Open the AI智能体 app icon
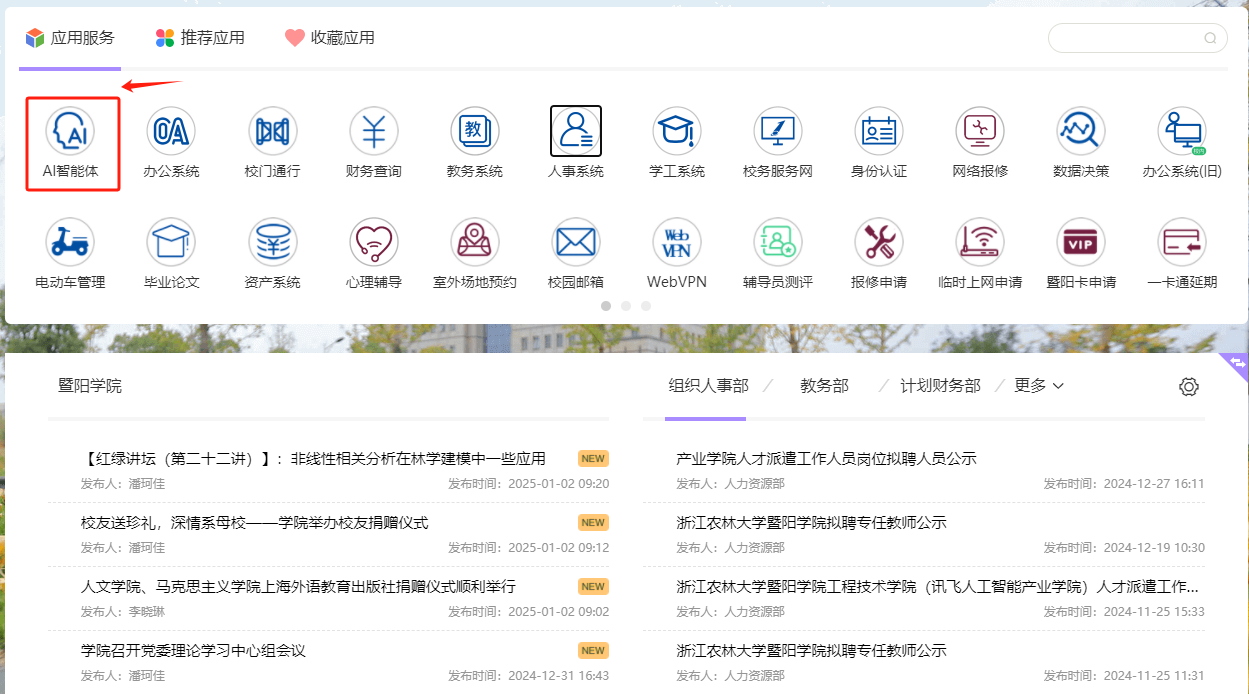 point(71,131)
